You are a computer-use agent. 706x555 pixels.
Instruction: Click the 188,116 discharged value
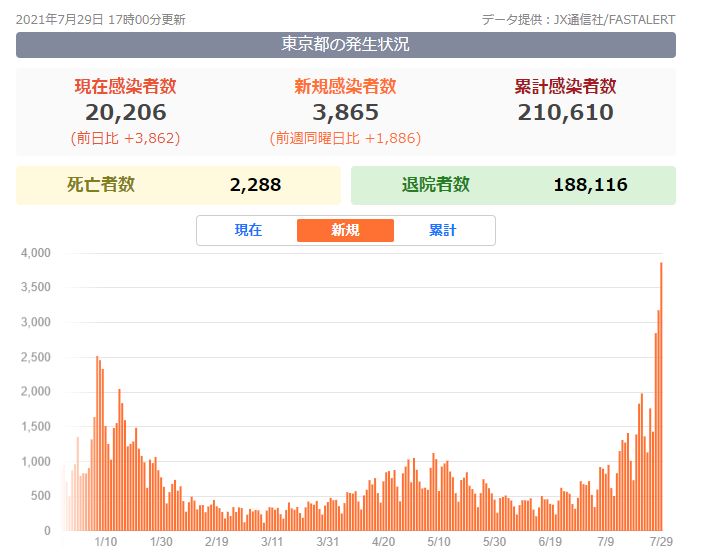[x=590, y=185]
